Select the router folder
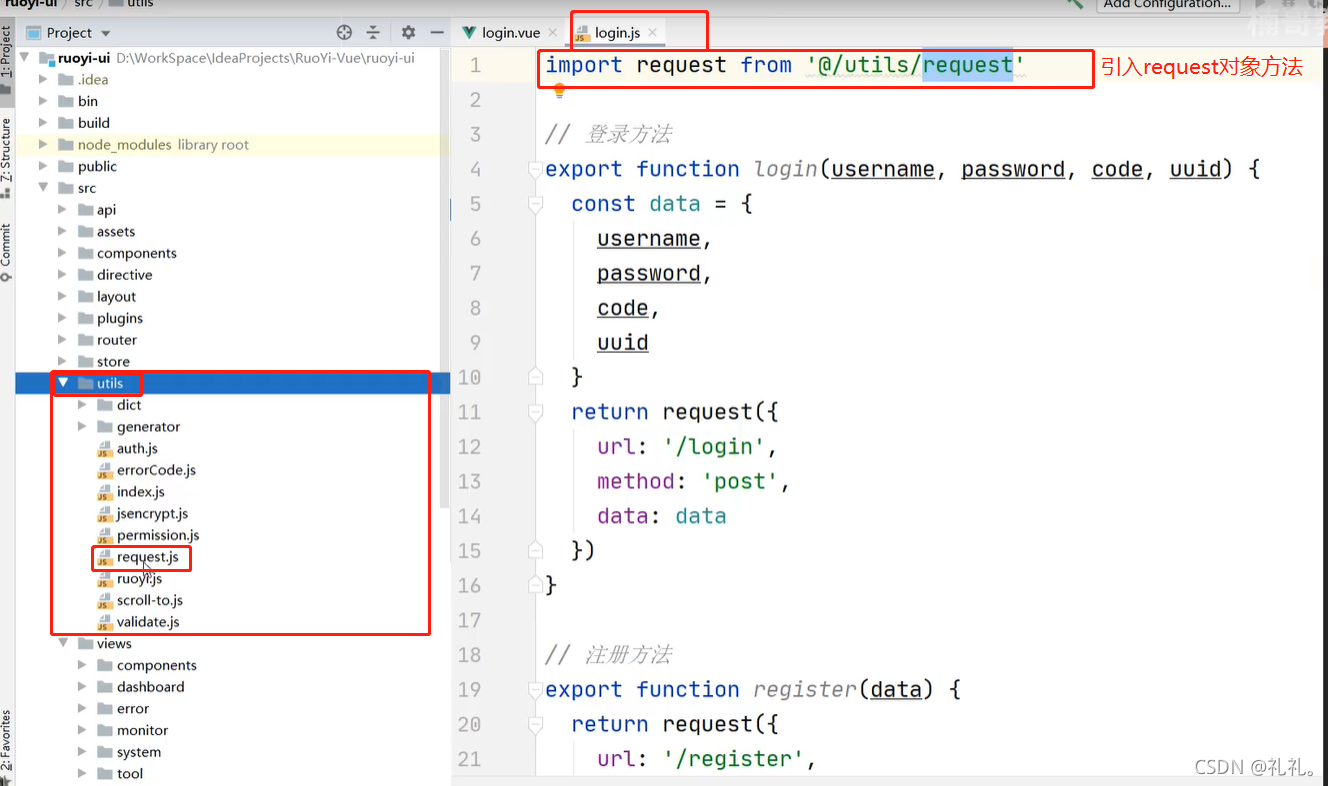 pos(116,340)
